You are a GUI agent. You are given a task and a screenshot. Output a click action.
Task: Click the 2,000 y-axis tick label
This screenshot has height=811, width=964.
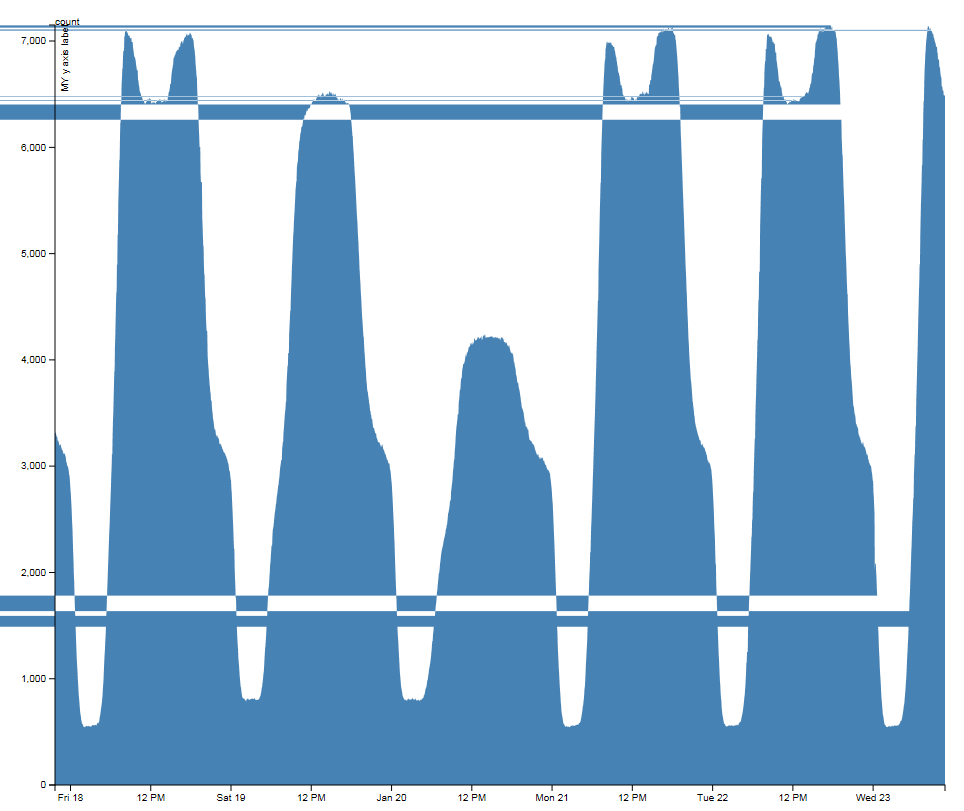point(33,572)
